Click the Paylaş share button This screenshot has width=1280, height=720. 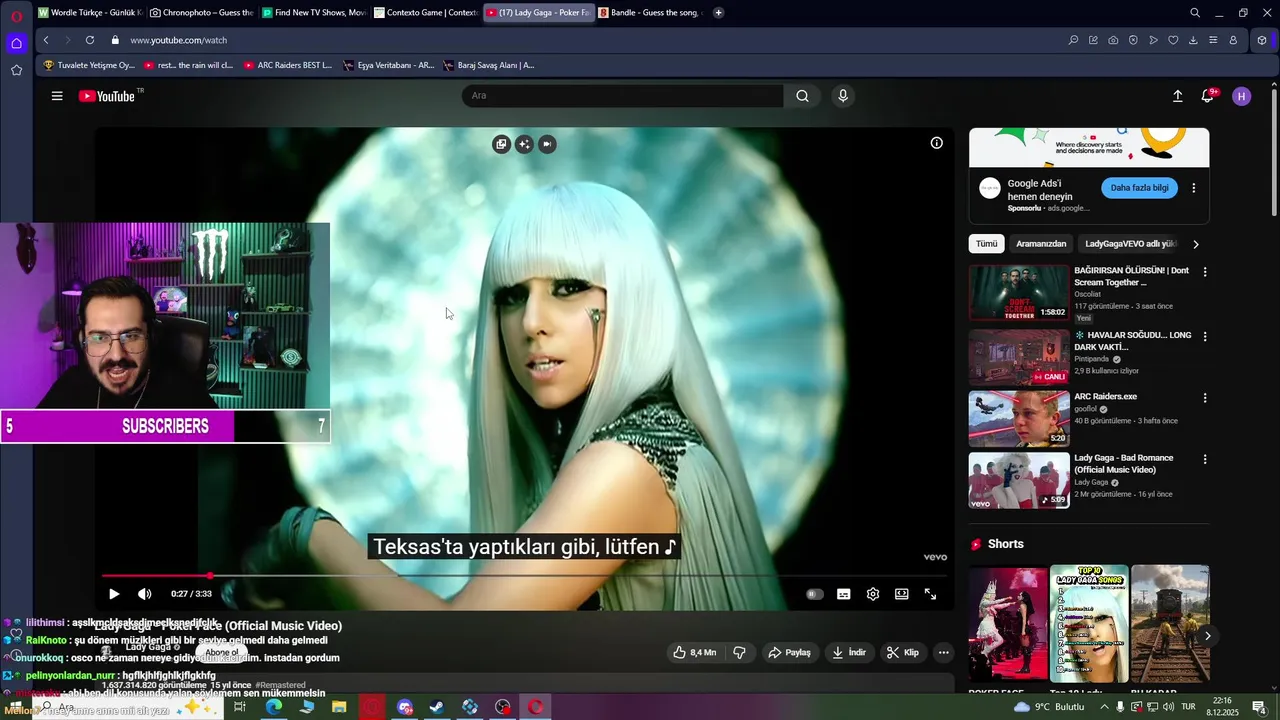[789, 652]
